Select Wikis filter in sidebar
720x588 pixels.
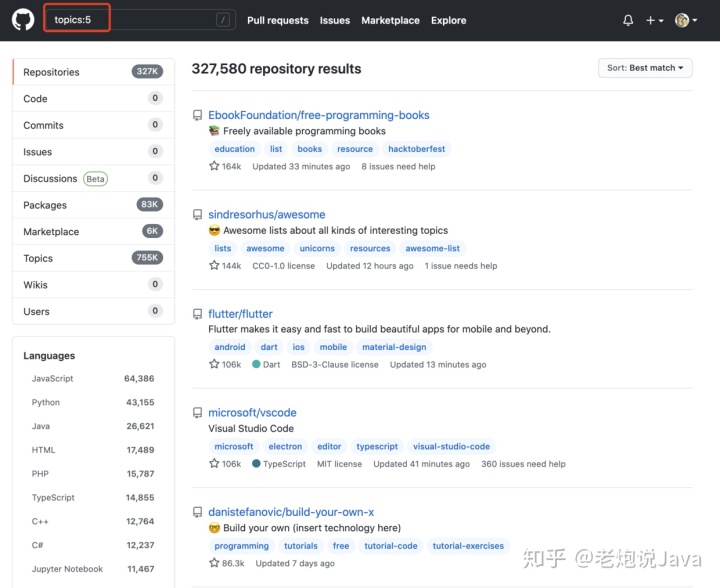click(x=93, y=285)
